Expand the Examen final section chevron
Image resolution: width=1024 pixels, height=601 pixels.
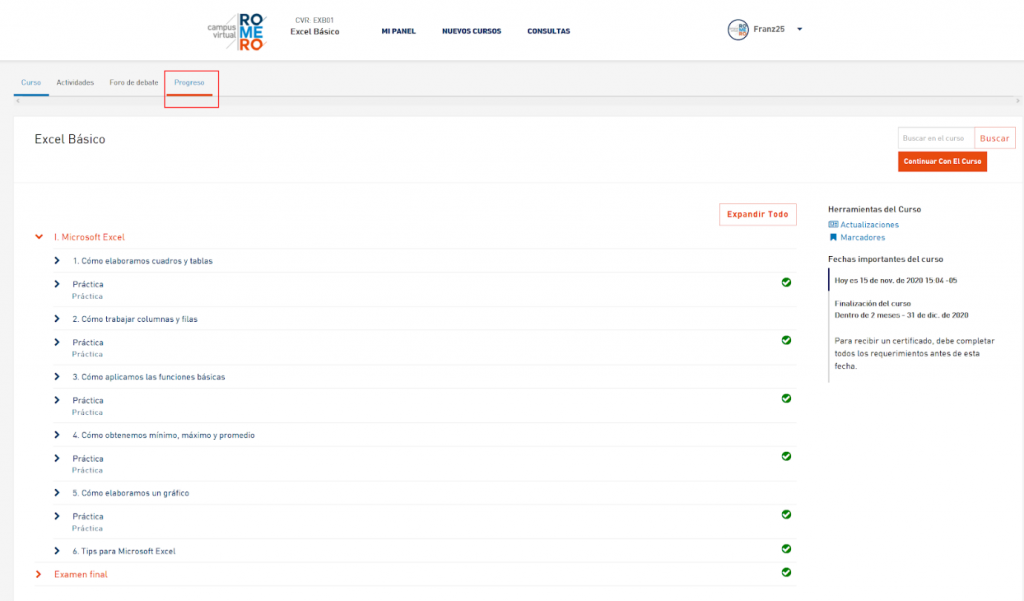(x=39, y=574)
